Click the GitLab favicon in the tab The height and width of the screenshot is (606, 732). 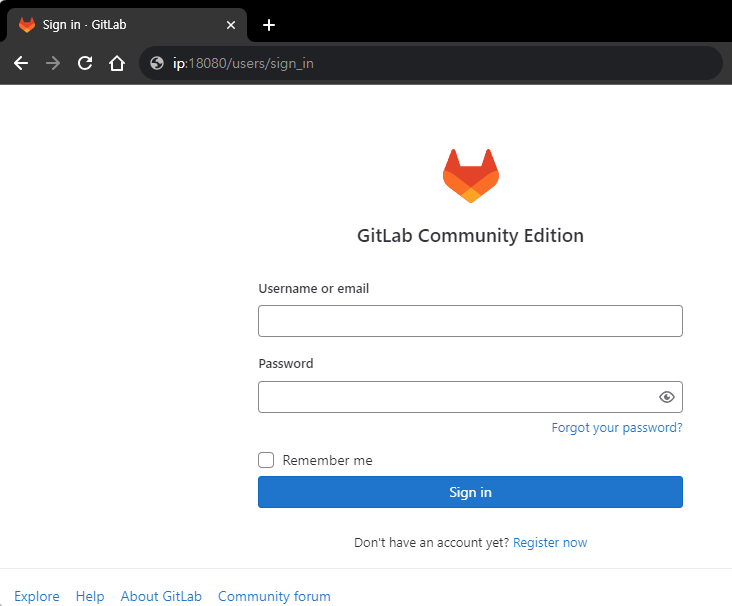click(x=27, y=25)
